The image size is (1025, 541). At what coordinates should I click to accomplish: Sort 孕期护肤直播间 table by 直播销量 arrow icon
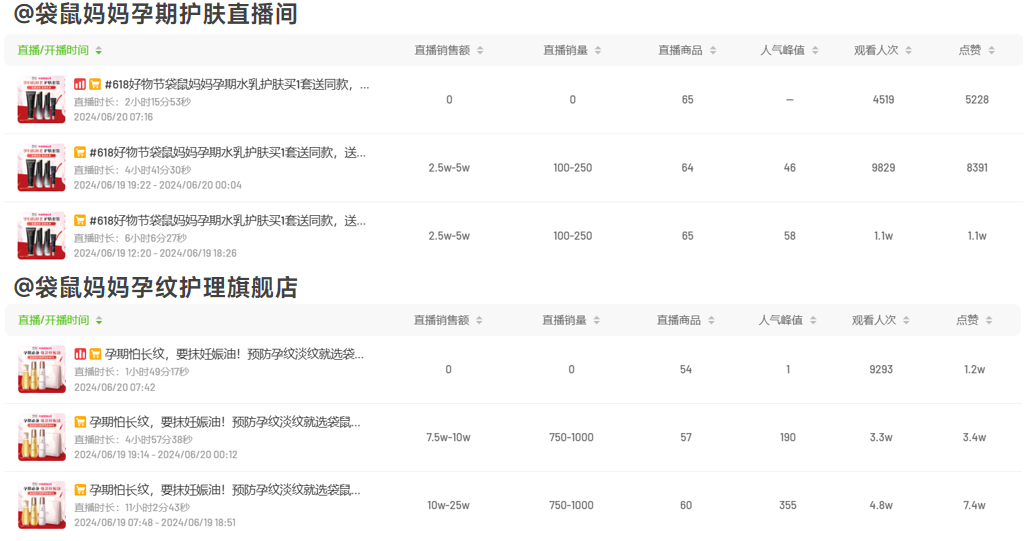tap(597, 50)
